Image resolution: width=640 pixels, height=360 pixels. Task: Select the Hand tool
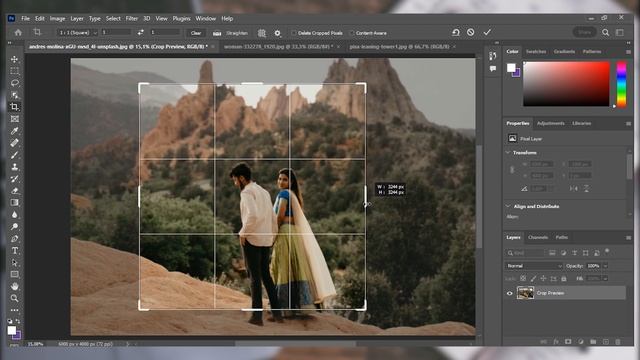[x=15, y=286]
